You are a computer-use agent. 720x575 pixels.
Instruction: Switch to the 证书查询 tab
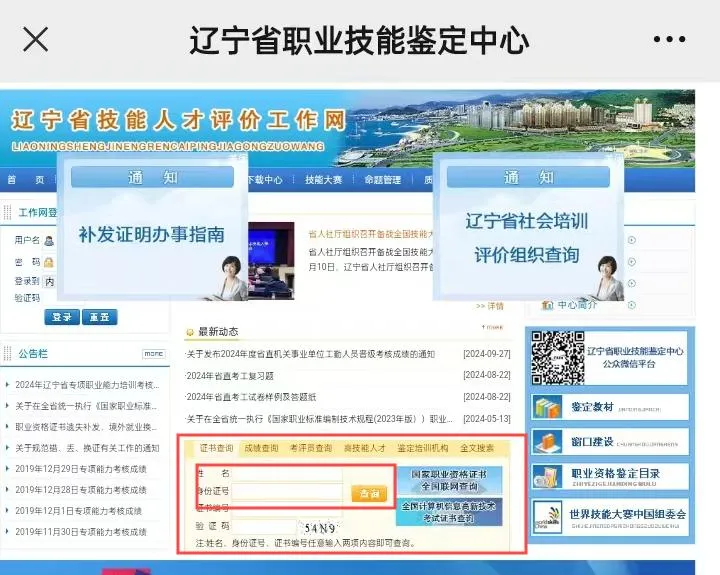[216, 448]
